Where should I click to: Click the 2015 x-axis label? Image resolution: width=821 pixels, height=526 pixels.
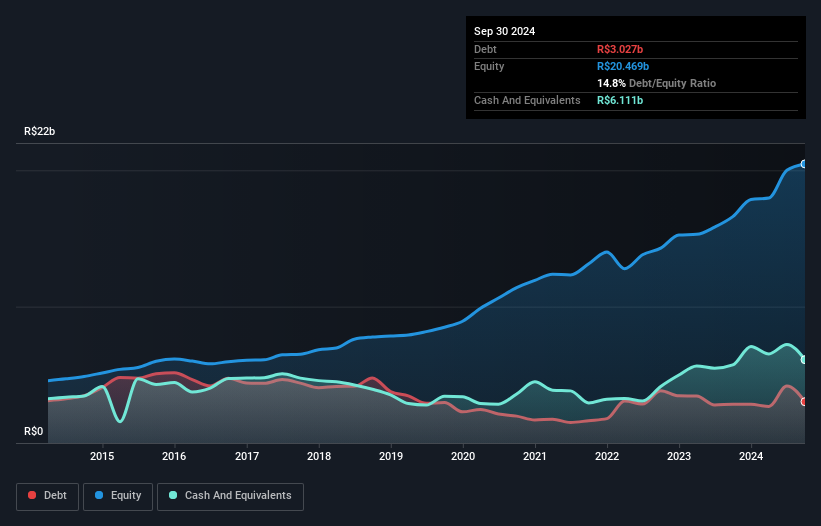[x=102, y=456]
